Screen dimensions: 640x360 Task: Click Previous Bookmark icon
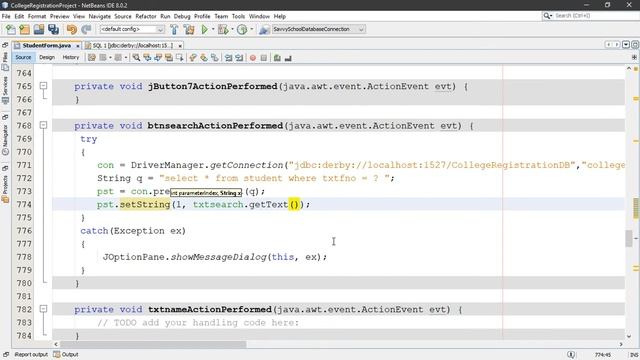(x=193, y=58)
